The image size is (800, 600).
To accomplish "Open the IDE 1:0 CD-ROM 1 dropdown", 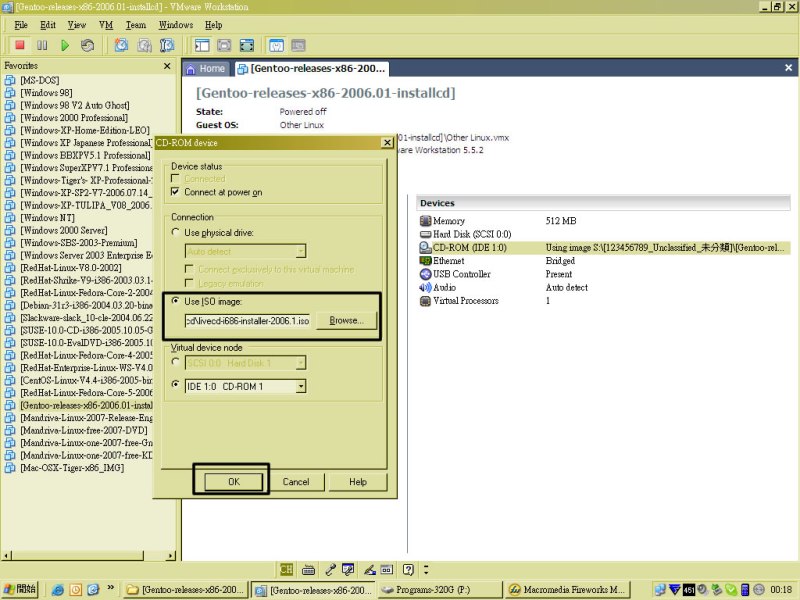I will pyautogui.click(x=301, y=386).
